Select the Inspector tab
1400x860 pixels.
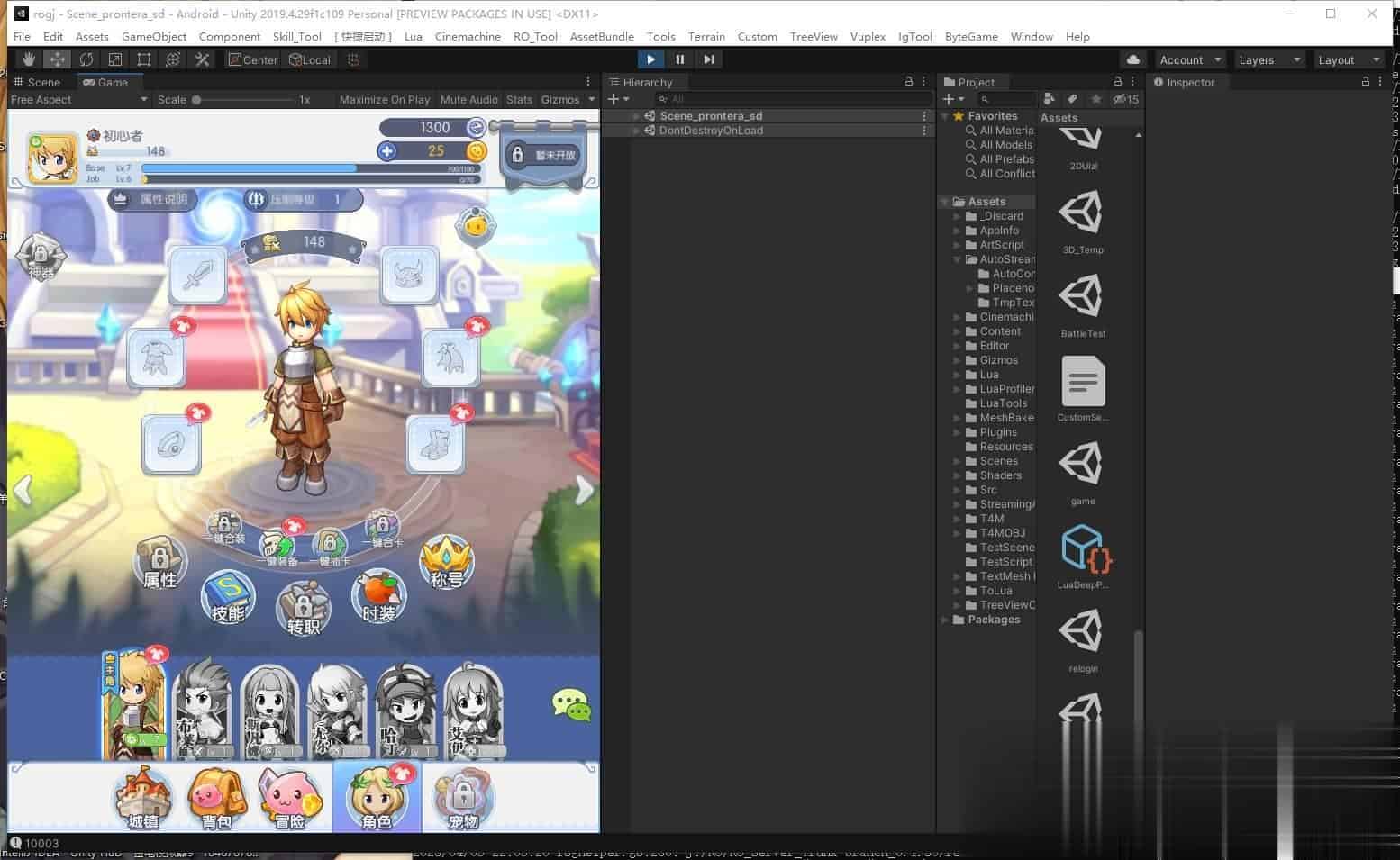pos(1184,82)
